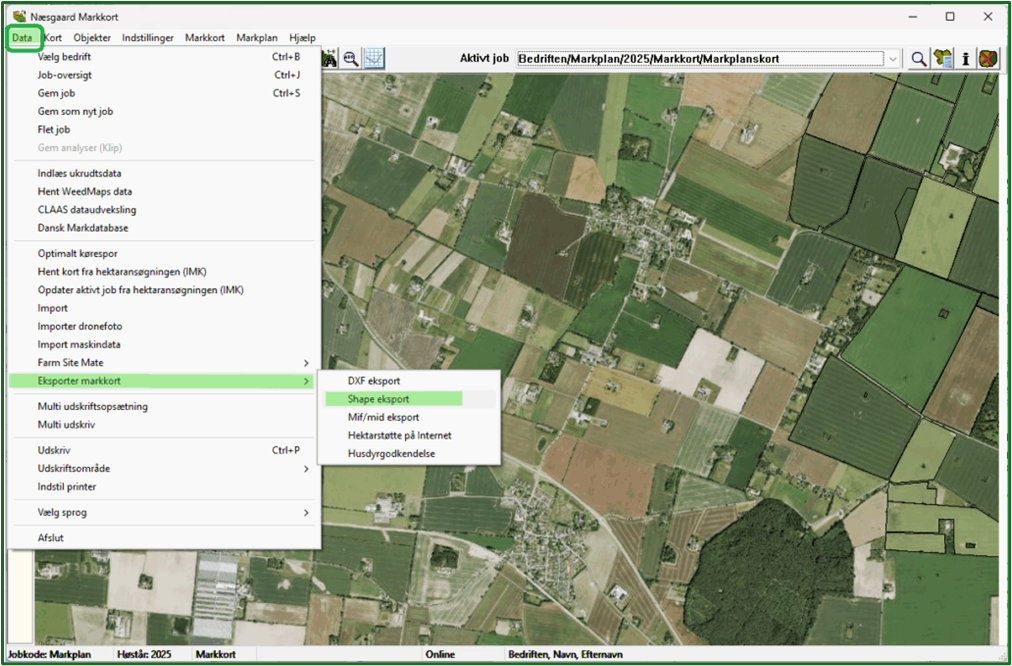Click Gem job in the Data menu
1012x666 pixels.
click(x=55, y=93)
